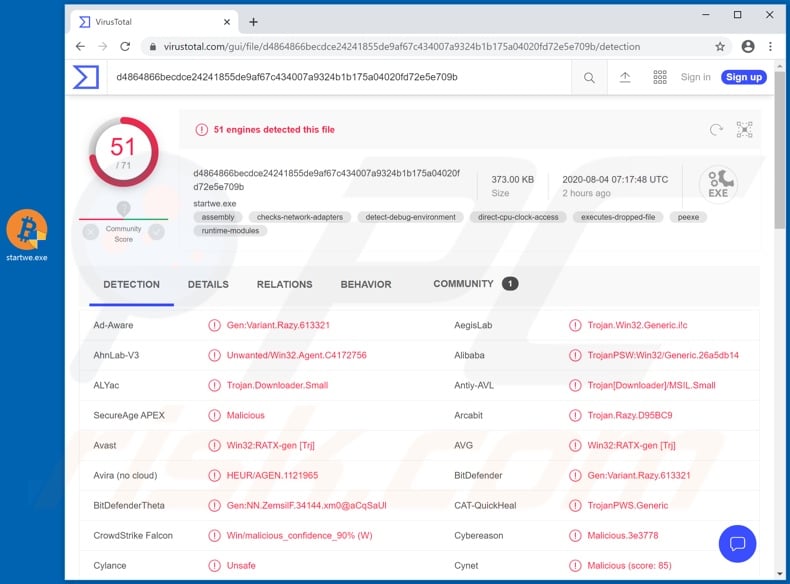The image size is (790, 584).
Task: Click Gen:NN.ZemsilF.34144.xm0@aCqSaUl detection
Action: [306, 505]
